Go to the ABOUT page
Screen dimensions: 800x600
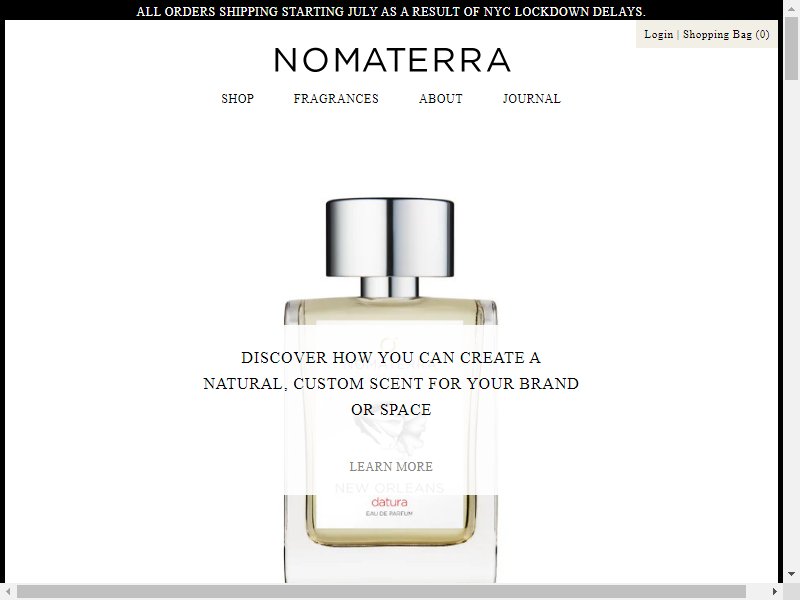440,98
